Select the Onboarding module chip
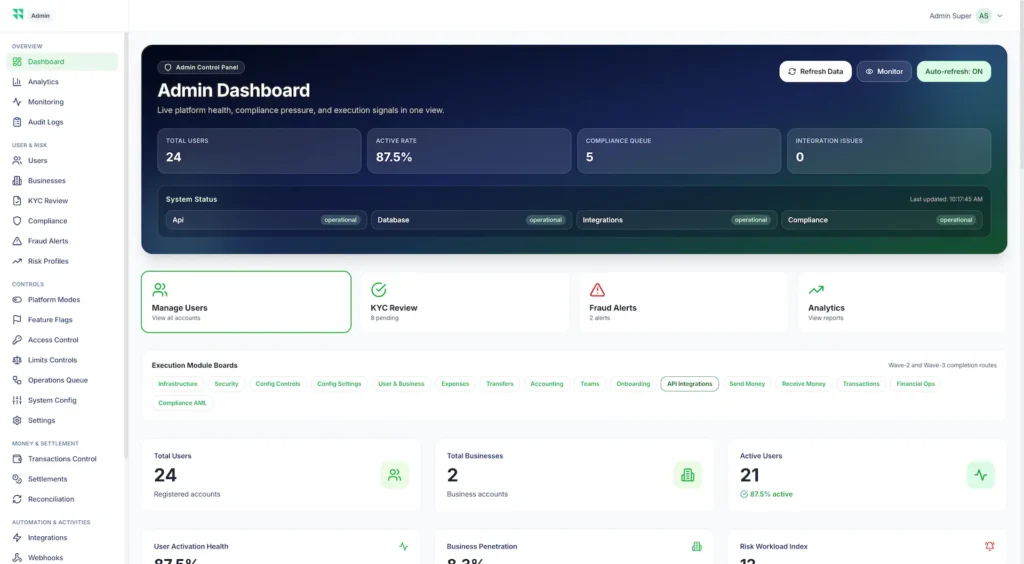 pyautogui.click(x=633, y=384)
